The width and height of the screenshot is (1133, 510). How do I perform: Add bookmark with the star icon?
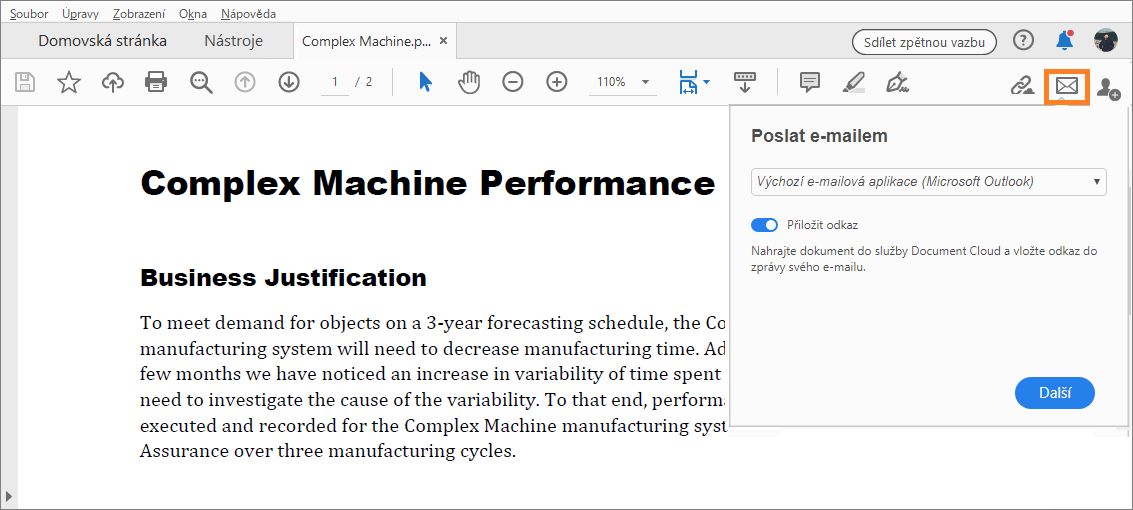68,82
